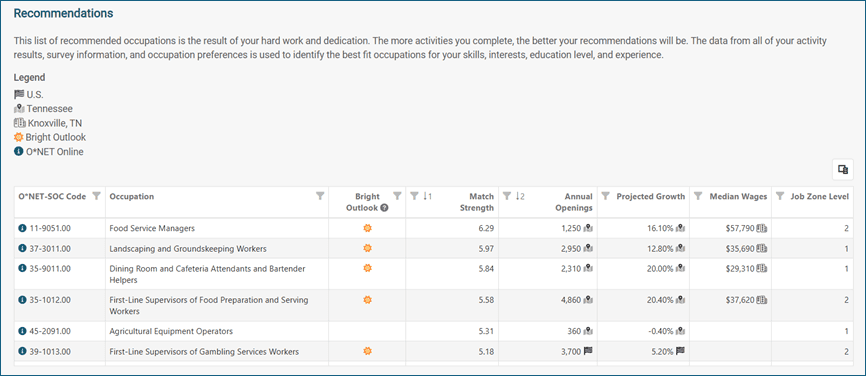Open filter for Projected Growth column
The width and height of the screenshot is (866, 376).
coord(606,196)
